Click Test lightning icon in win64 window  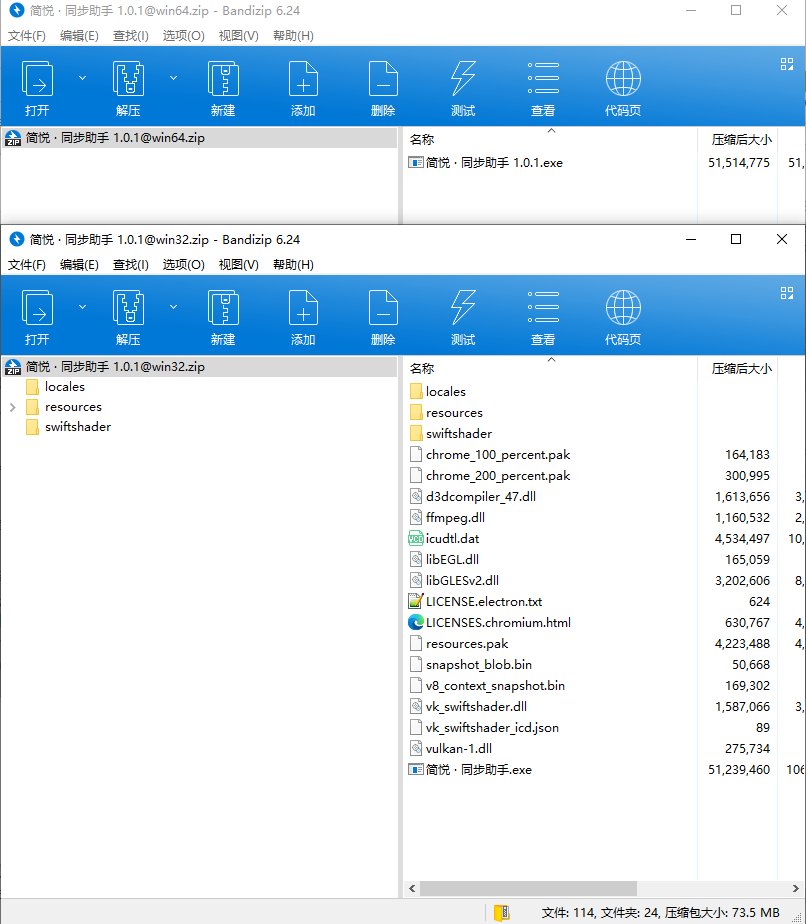(463, 78)
